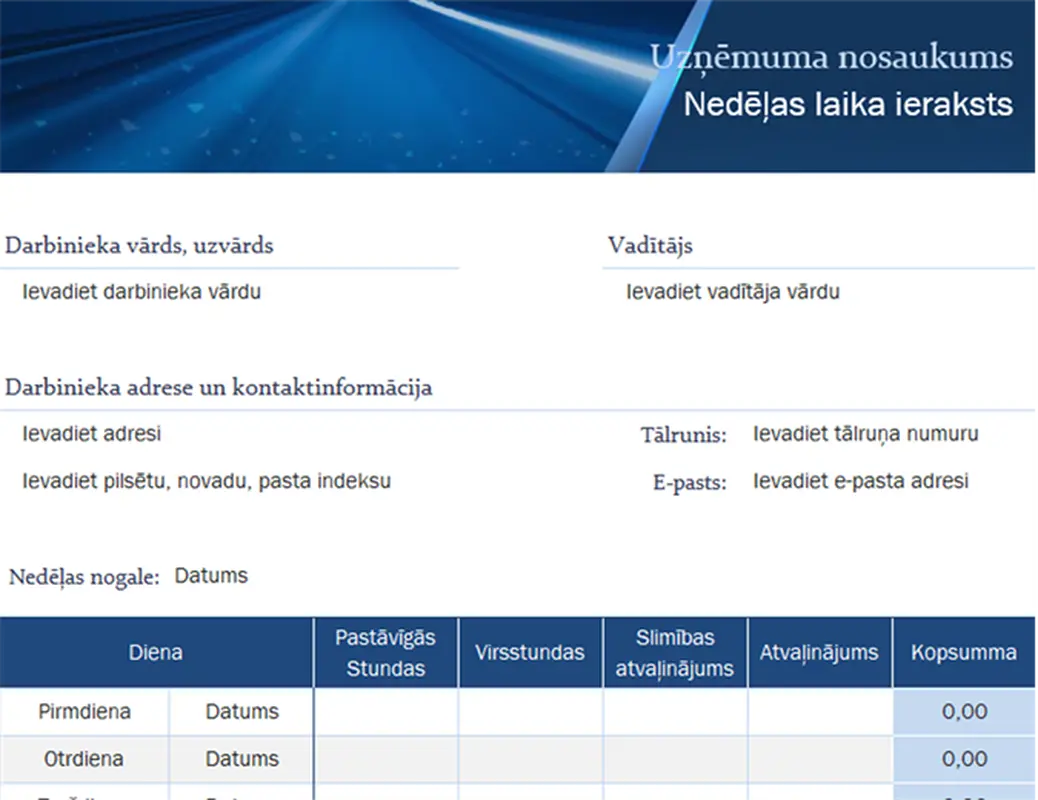Screen dimensions: 1038x800
Task: Click the 0,00 Kopsumma value for Otrdiena
Action: tap(965, 759)
